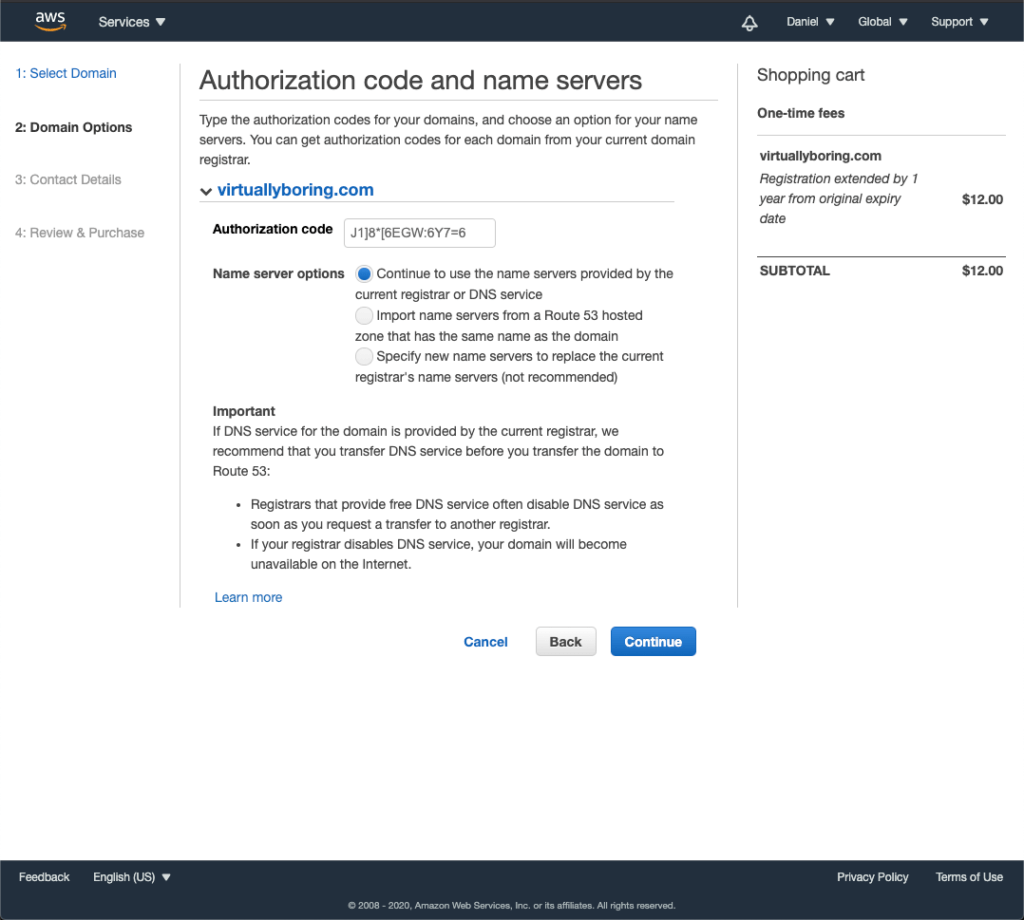
Task: Click the AWS home logo
Action: point(50,20)
